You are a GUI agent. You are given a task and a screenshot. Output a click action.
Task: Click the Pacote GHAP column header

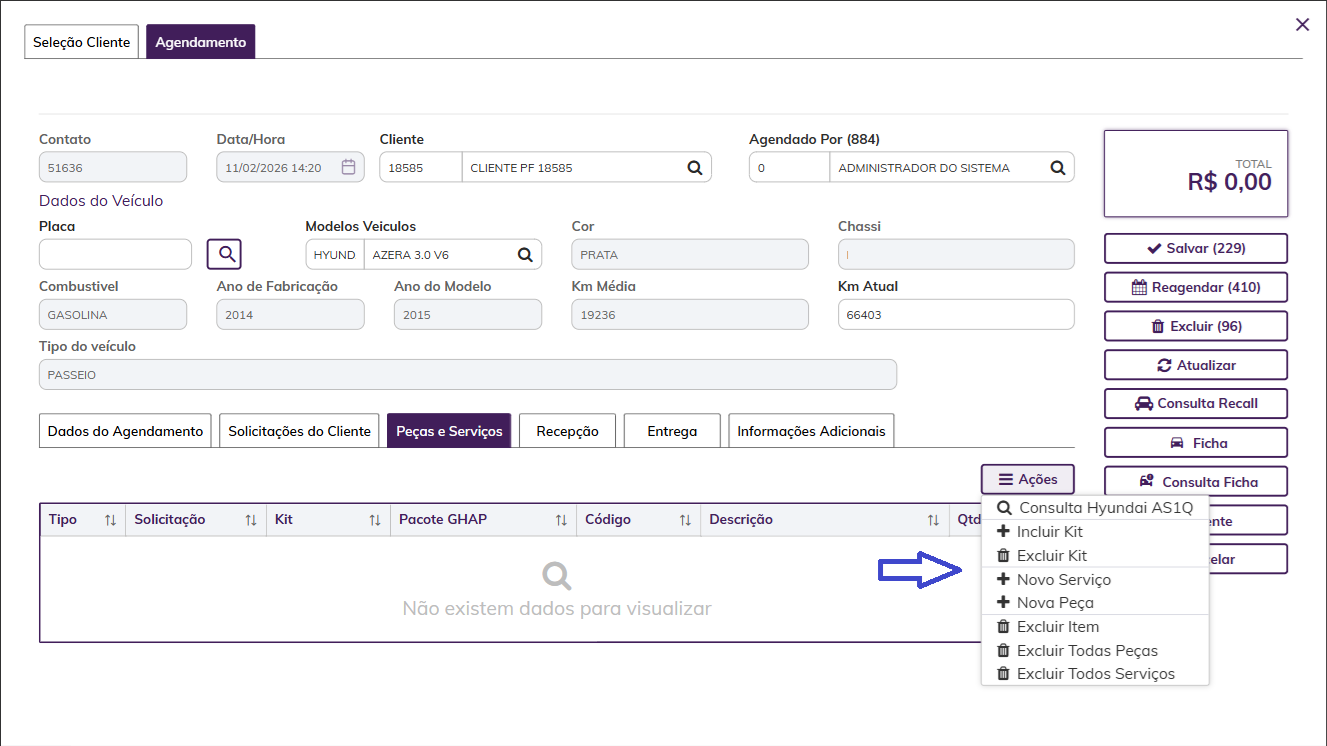tap(483, 520)
